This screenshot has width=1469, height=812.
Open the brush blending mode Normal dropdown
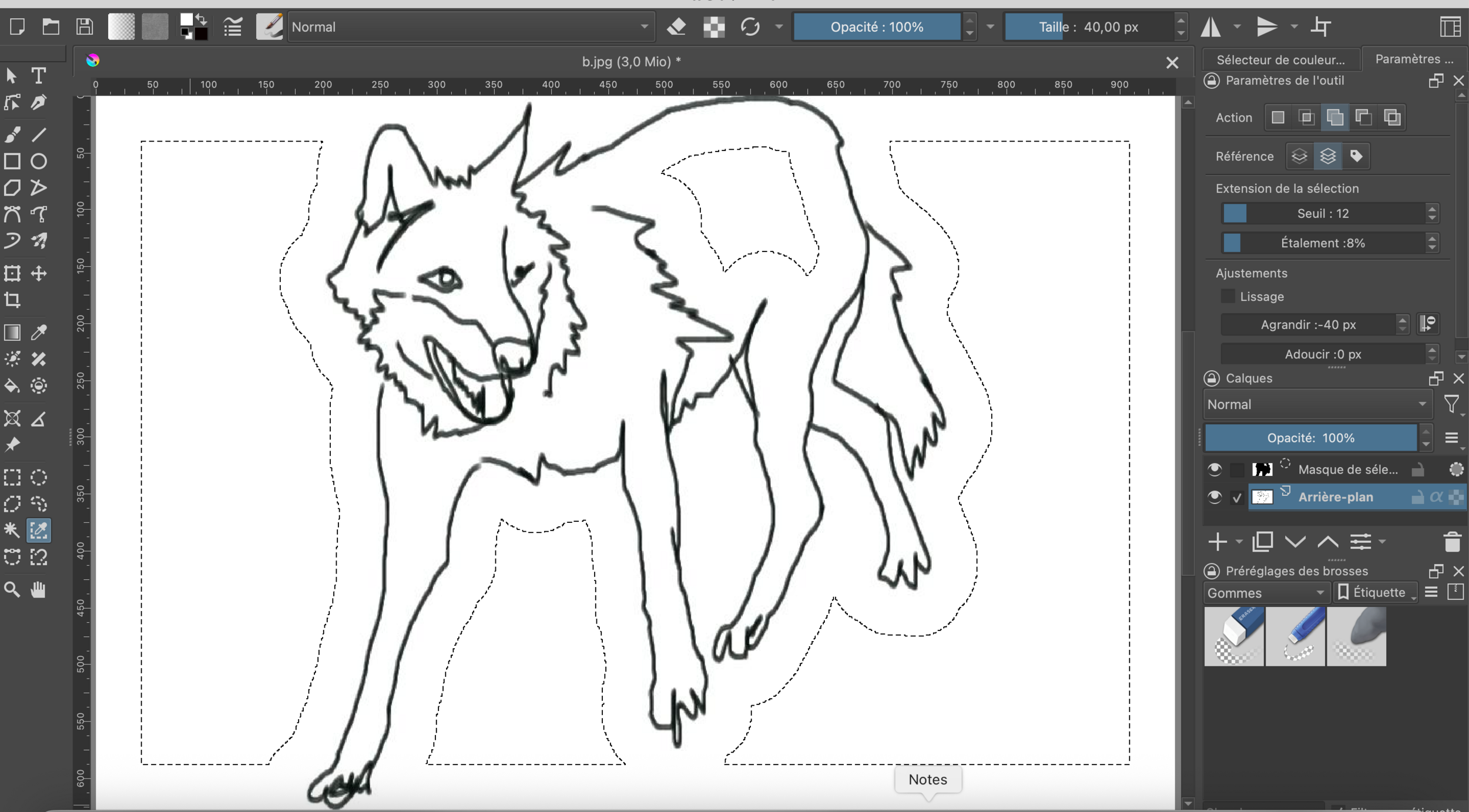click(x=470, y=27)
